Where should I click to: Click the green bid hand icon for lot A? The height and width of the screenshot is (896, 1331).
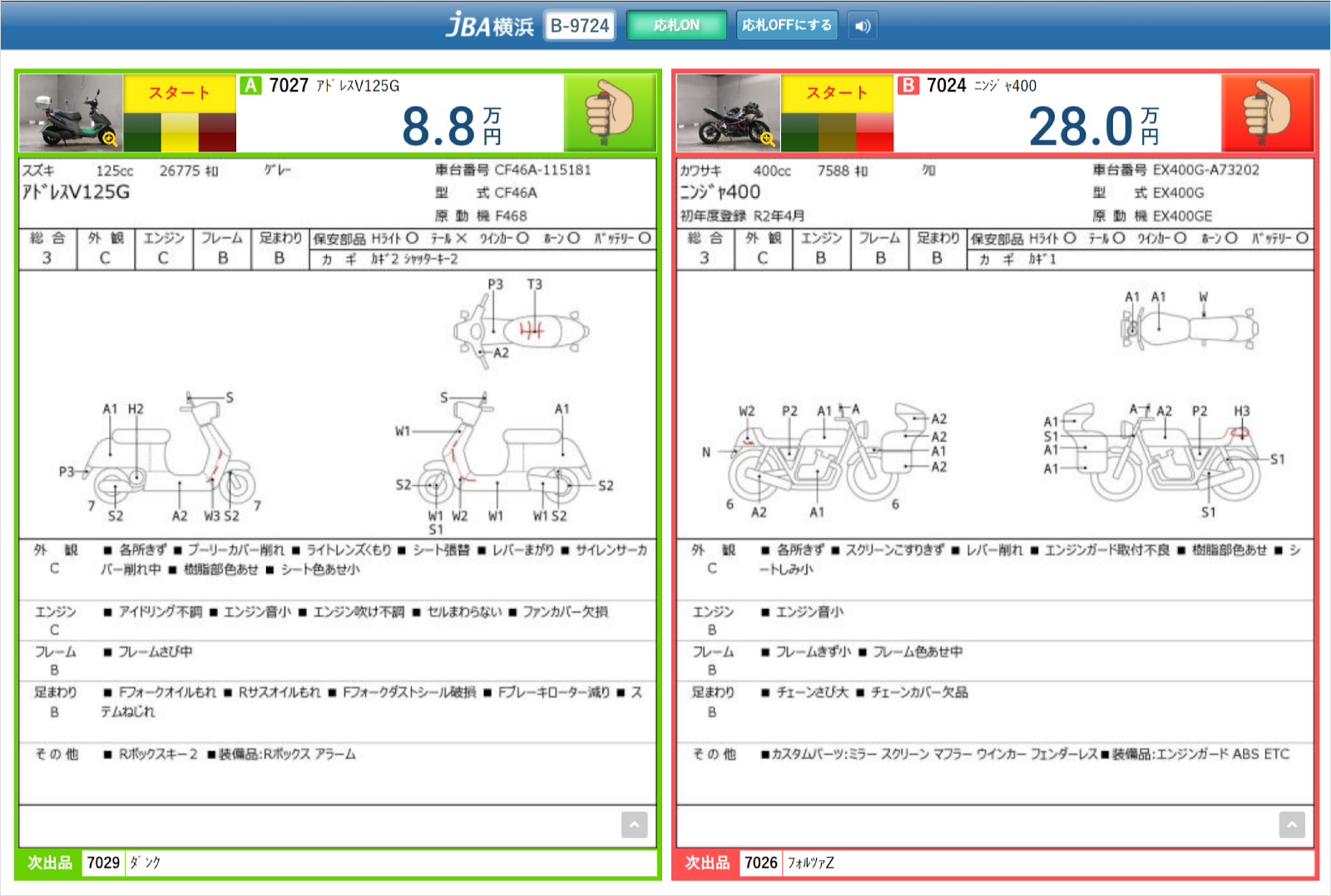pyautogui.click(x=610, y=113)
